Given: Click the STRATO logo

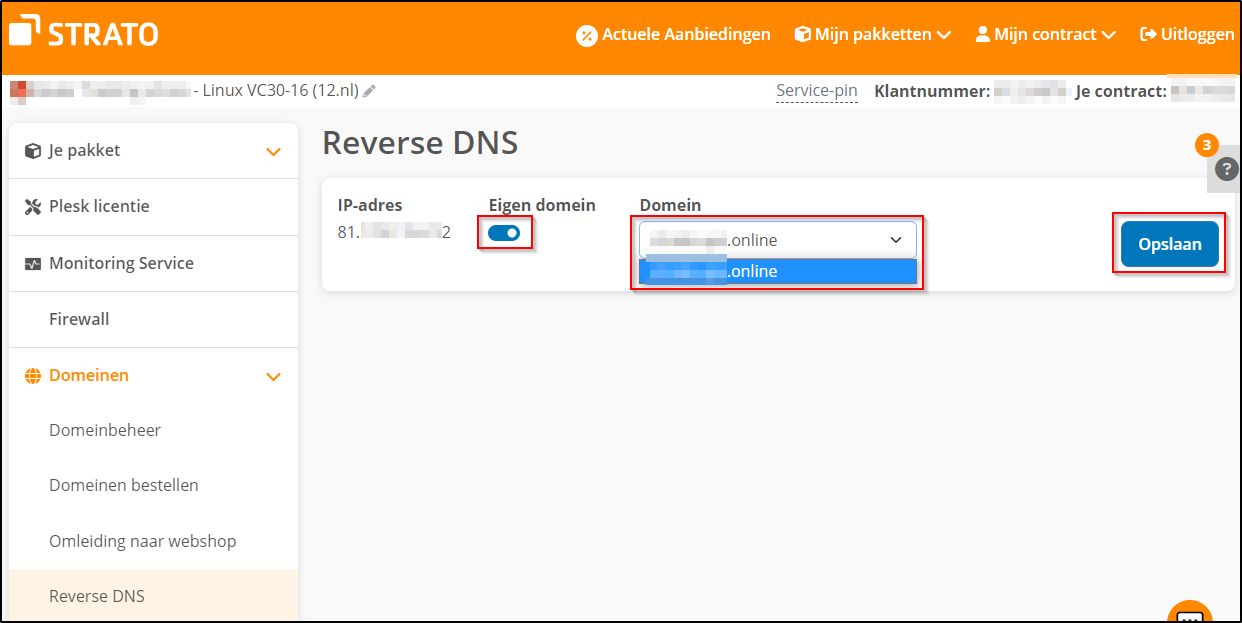Looking at the screenshot, I should tap(84, 32).
